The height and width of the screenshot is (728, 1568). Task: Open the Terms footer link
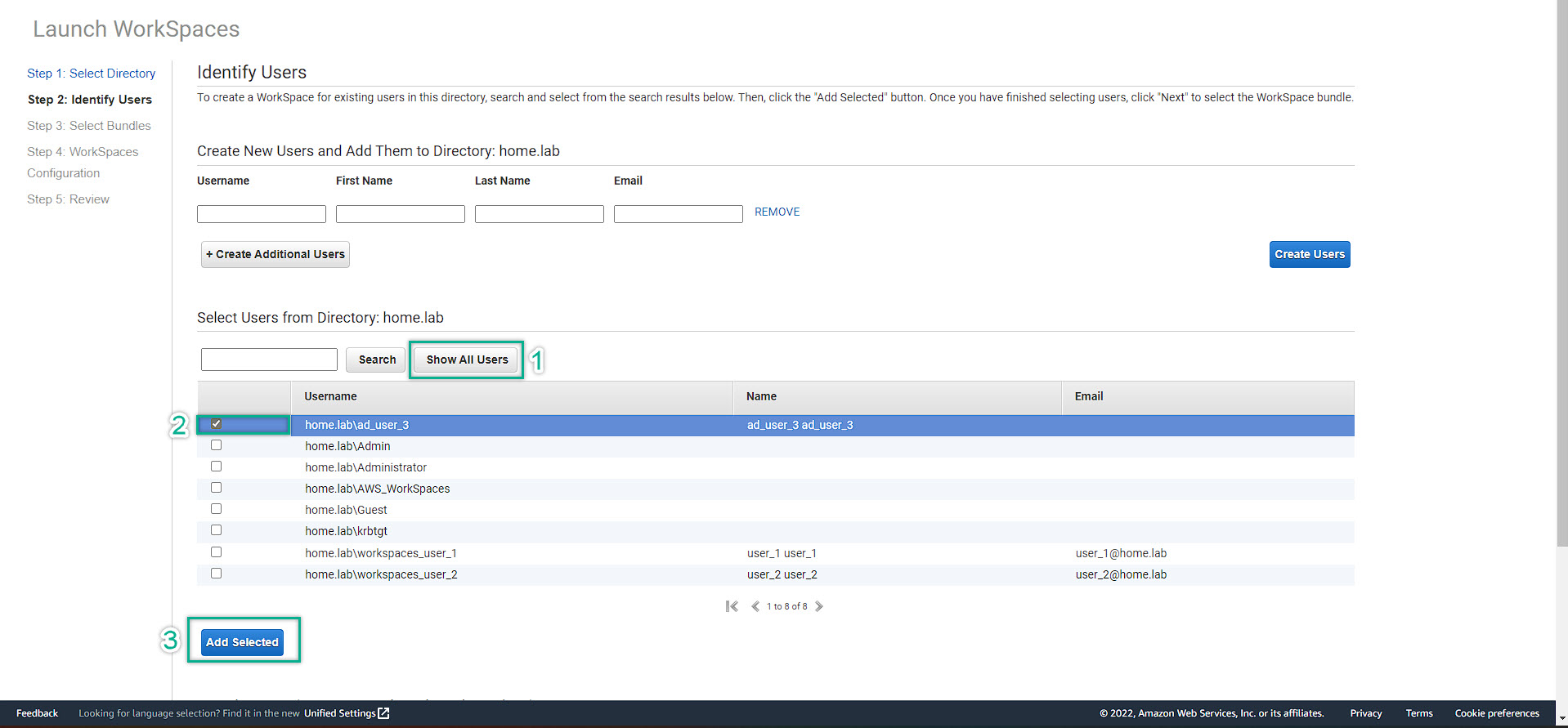point(1419,713)
